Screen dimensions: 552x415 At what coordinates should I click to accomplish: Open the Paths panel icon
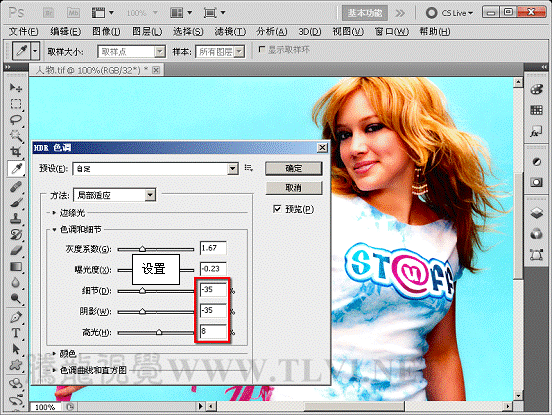click(536, 254)
